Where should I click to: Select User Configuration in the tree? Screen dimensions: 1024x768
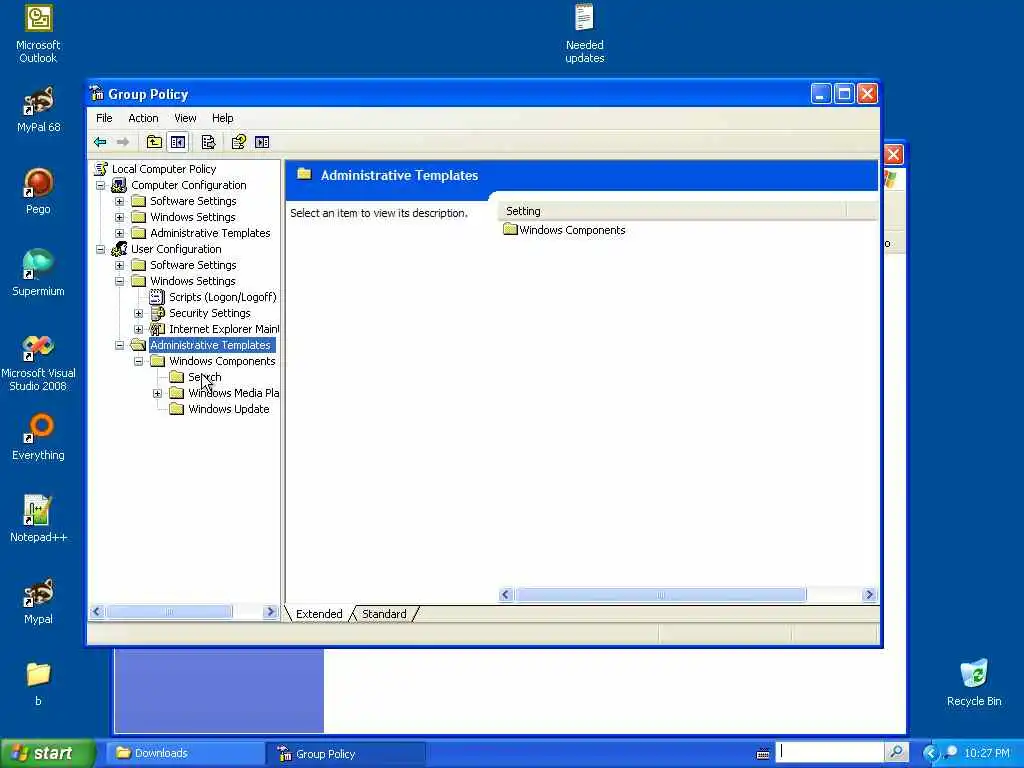click(176, 249)
